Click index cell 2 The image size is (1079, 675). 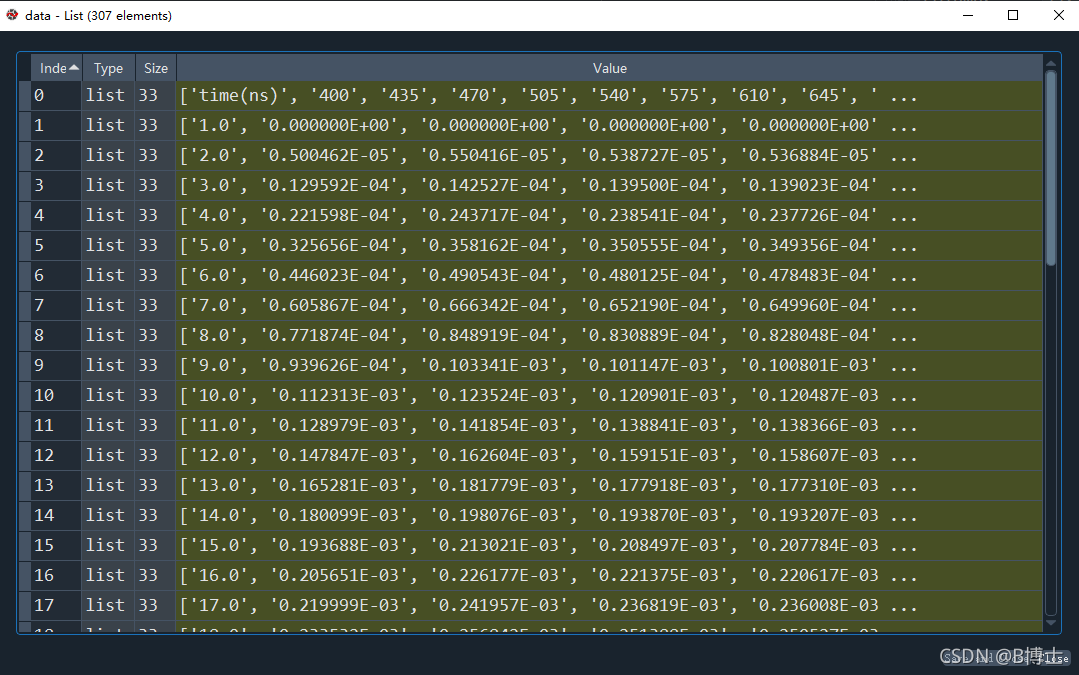point(56,156)
